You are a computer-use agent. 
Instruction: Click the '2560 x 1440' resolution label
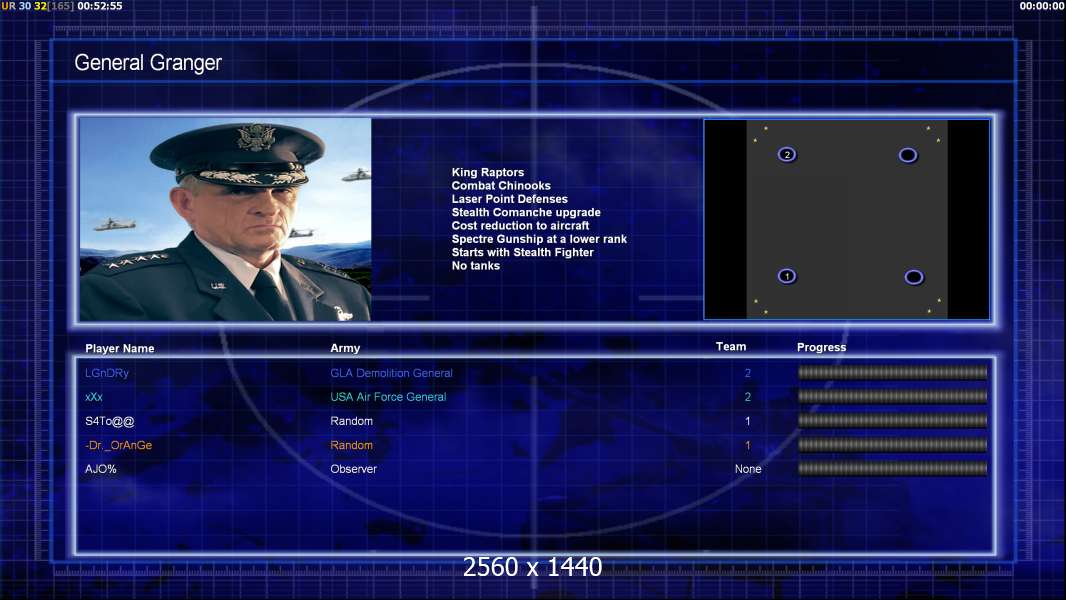click(x=532, y=567)
